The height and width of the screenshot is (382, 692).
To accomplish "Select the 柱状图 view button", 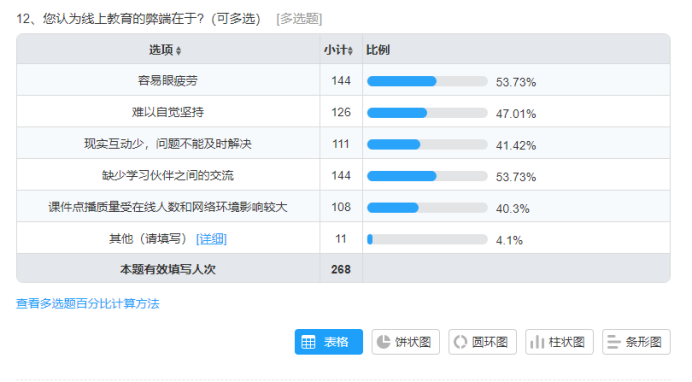I will pyautogui.click(x=559, y=342).
